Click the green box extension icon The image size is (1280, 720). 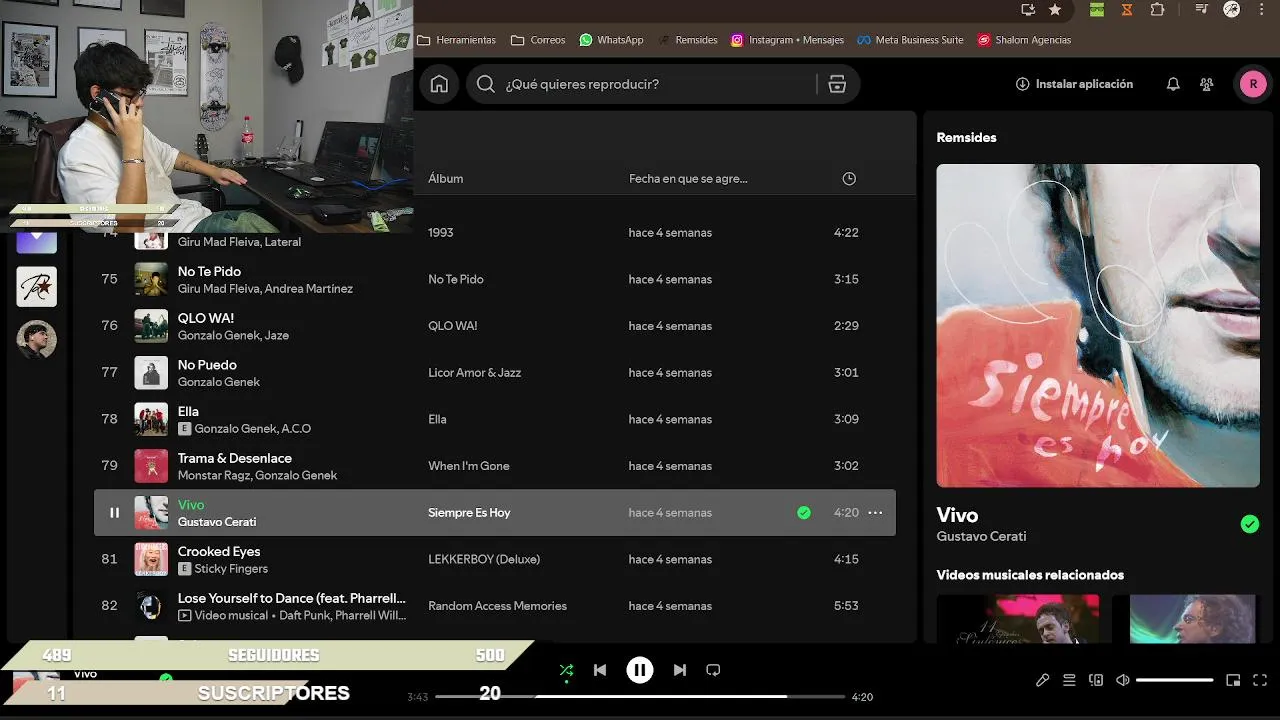[1097, 9]
